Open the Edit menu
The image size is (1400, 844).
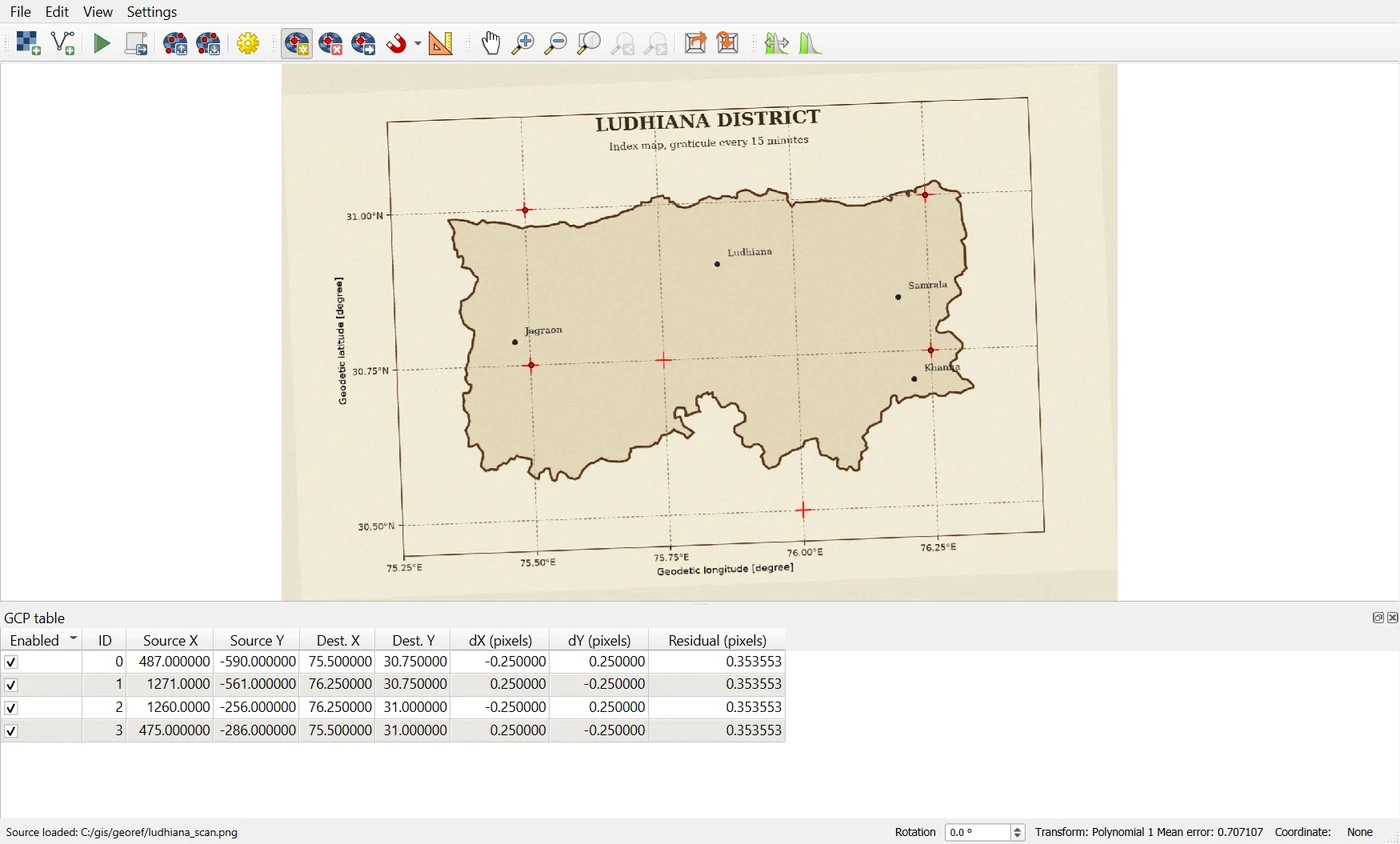(57, 12)
